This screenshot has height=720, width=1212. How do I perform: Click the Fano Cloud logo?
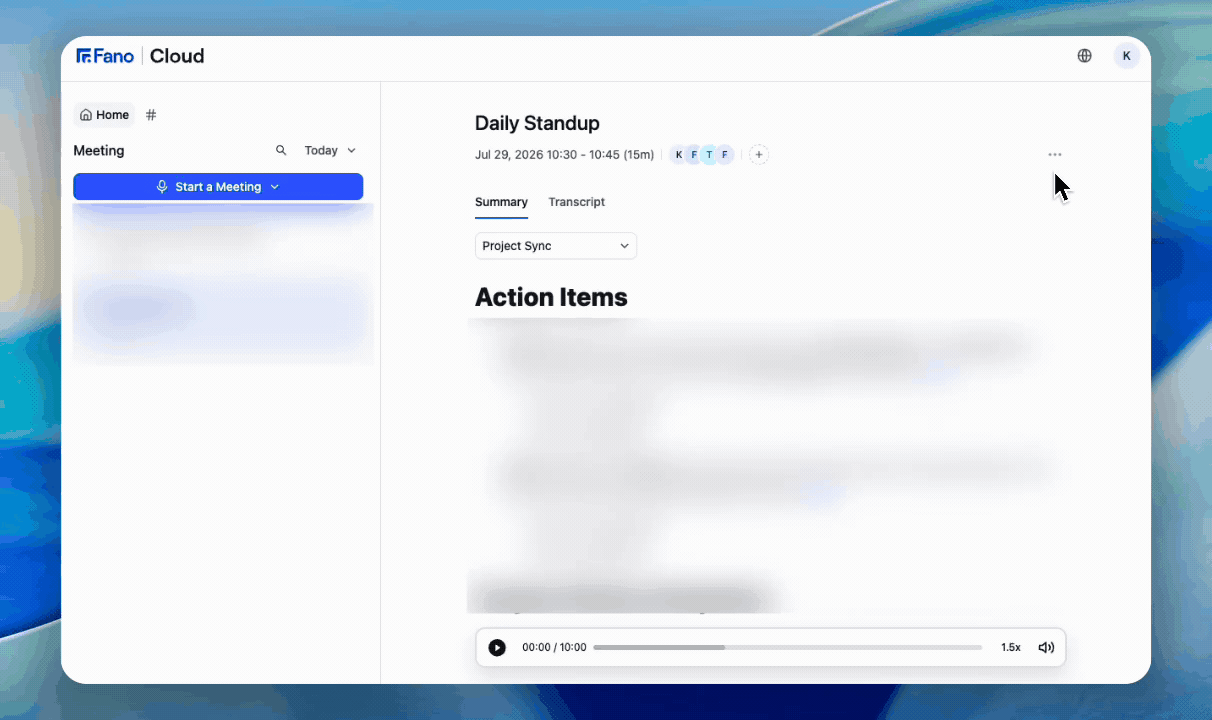click(x=140, y=56)
